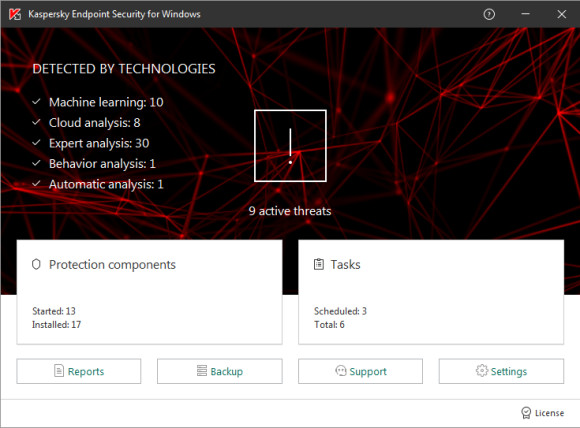Open help via the question mark icon

pyautogui.click(x=489, y=14)
